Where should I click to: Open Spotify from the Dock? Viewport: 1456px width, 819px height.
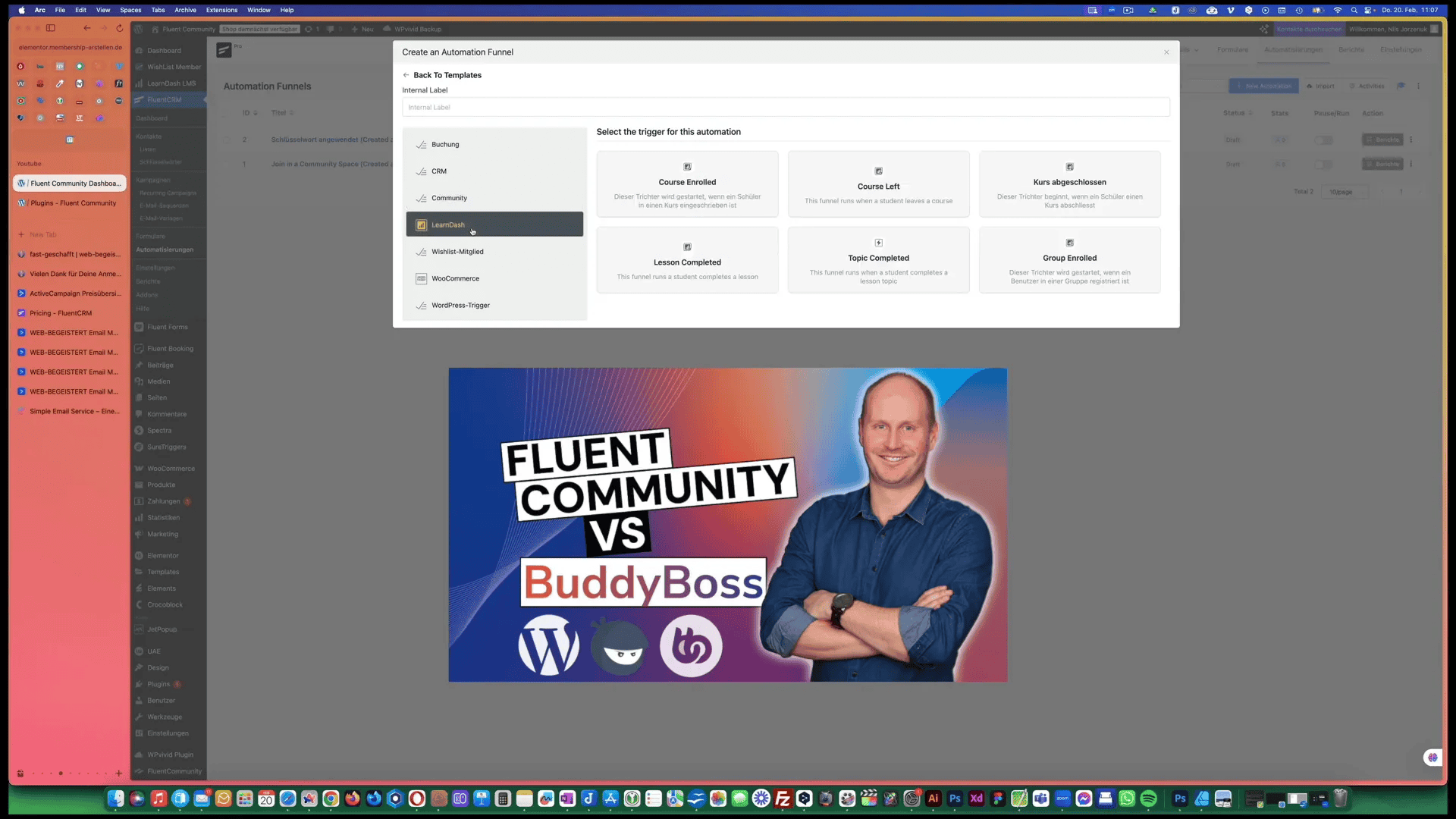tap(1148, 799)
